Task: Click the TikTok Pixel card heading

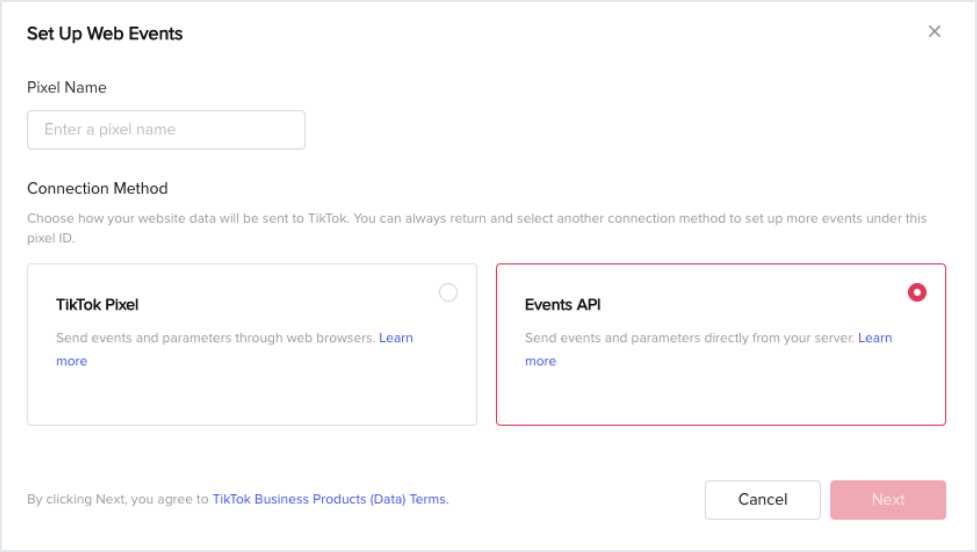Action: 97,304
